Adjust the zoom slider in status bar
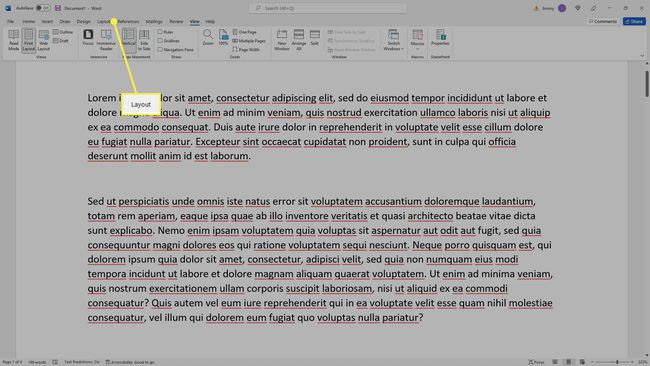The width and height of the screenshot is (650, 366). click(x=617, y=362)
